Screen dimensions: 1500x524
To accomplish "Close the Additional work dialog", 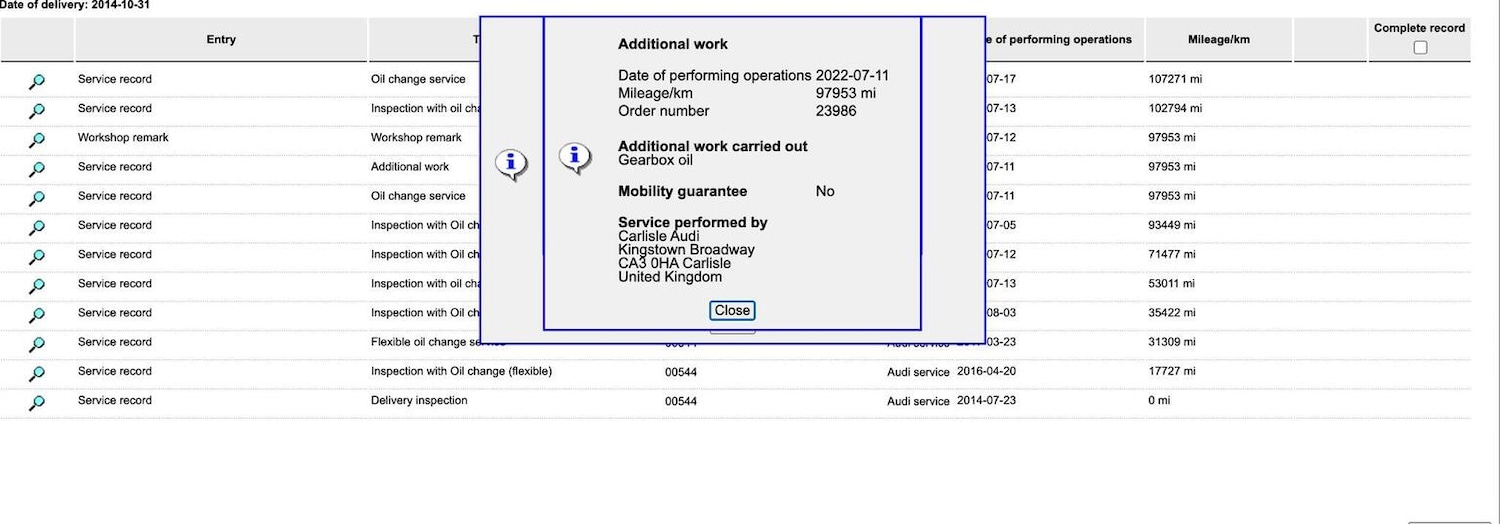I will point(731,311).
